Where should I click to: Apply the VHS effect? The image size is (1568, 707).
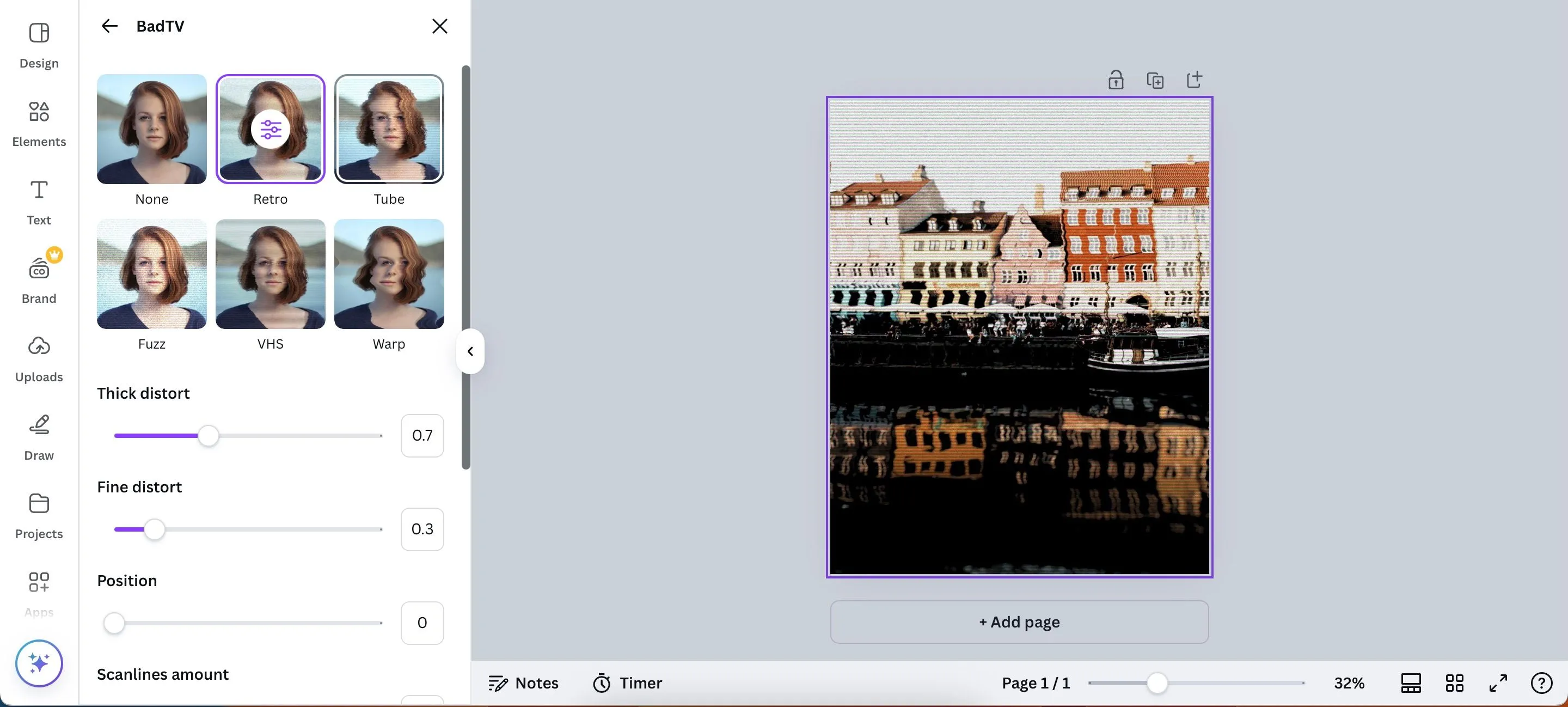pos(270,274)
